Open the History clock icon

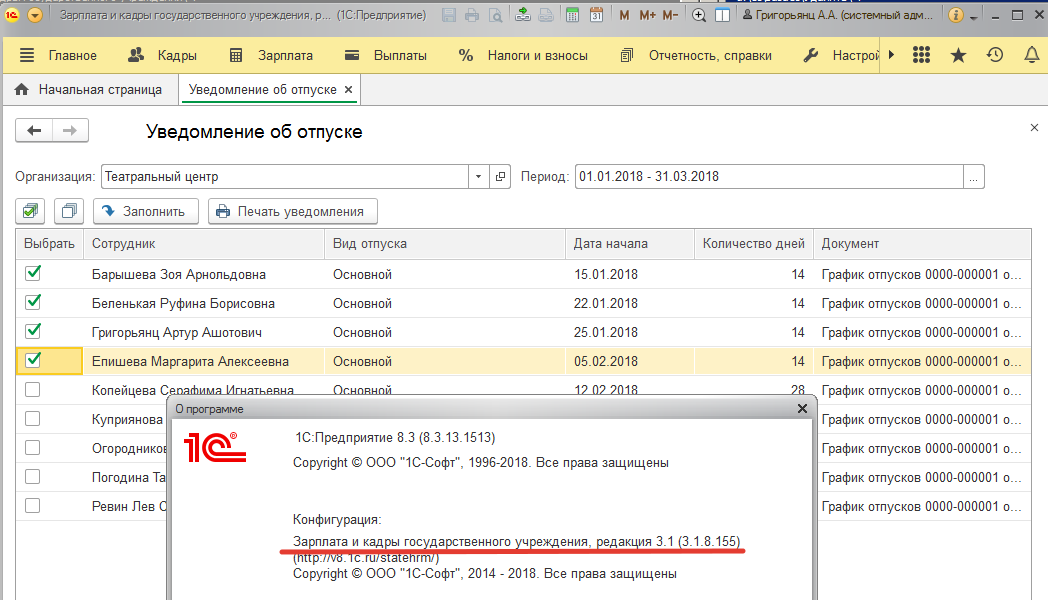(x=995, y=55)
